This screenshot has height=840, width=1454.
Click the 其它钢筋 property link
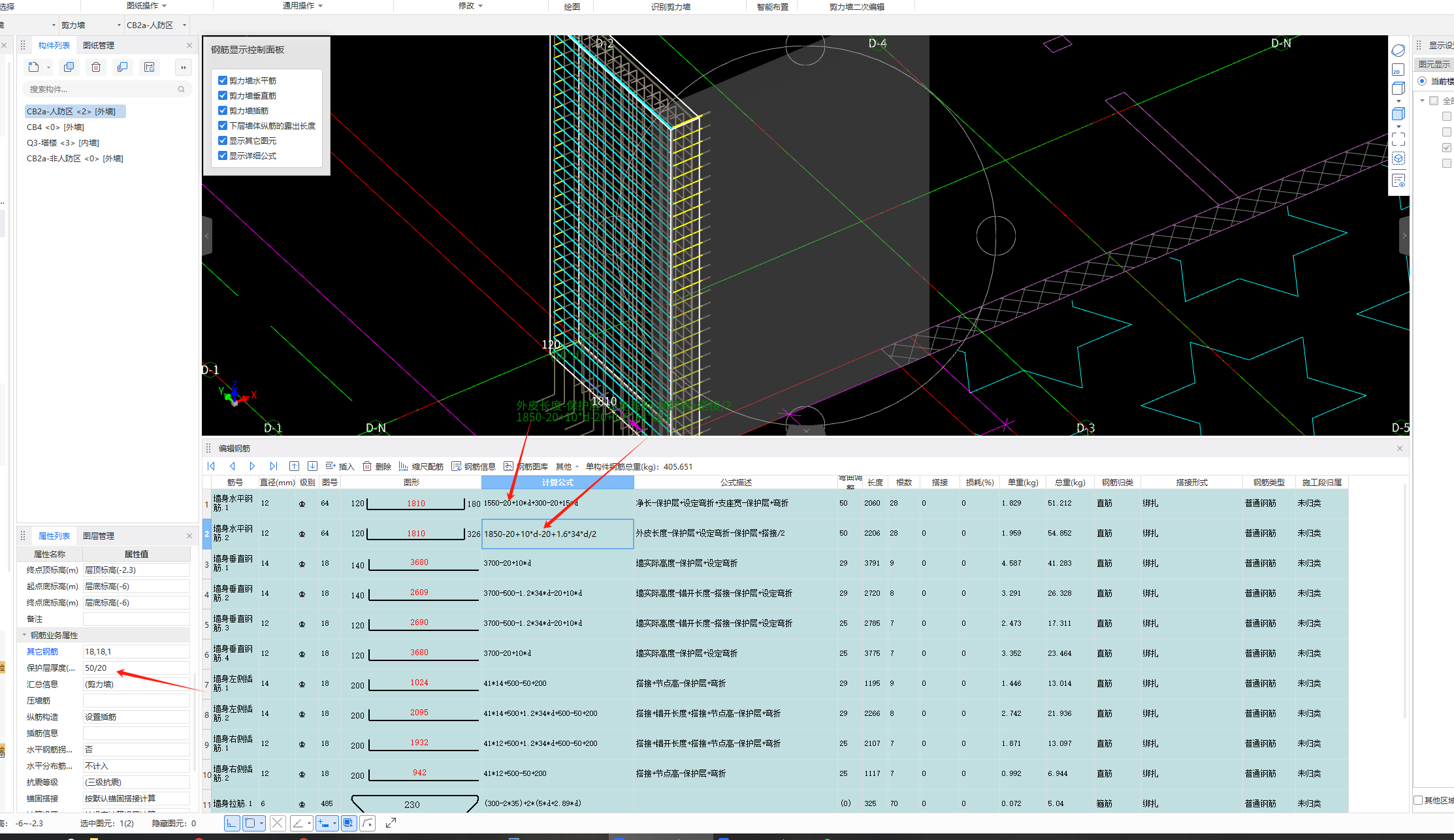(x=42, y=652)
